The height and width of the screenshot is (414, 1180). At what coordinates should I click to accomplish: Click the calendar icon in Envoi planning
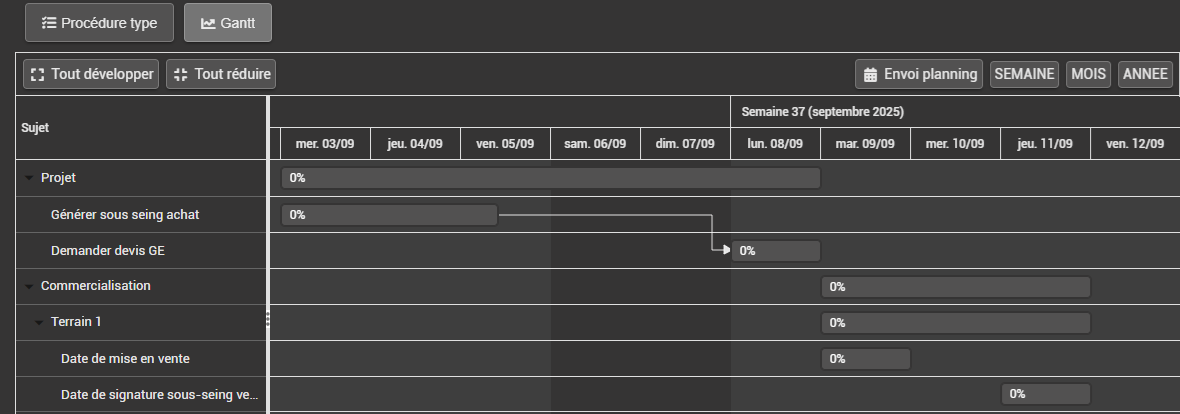[870, 74]
